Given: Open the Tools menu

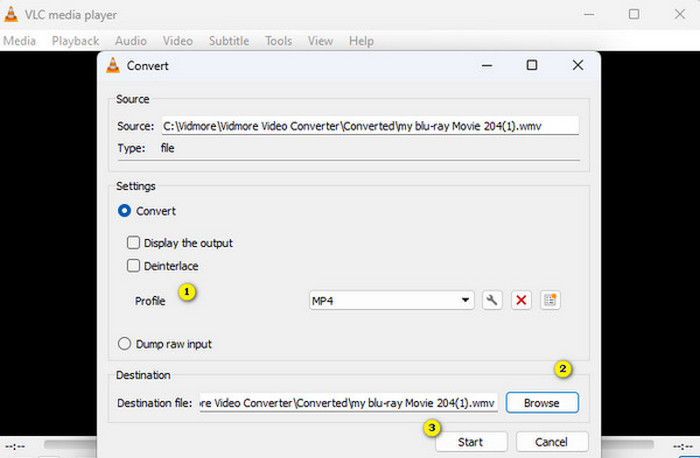Looking at the screenshot, I should (x=278, y=41).
